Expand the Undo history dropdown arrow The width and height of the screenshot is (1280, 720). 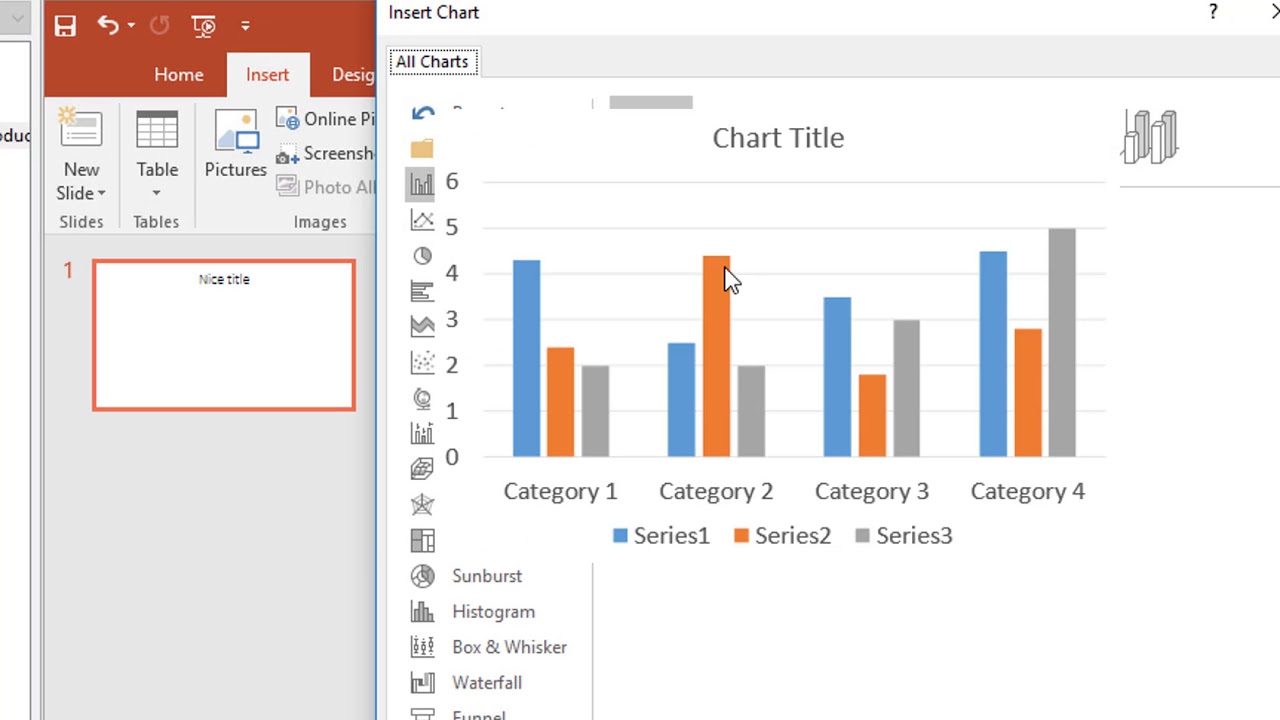click(x=131, y=26)
